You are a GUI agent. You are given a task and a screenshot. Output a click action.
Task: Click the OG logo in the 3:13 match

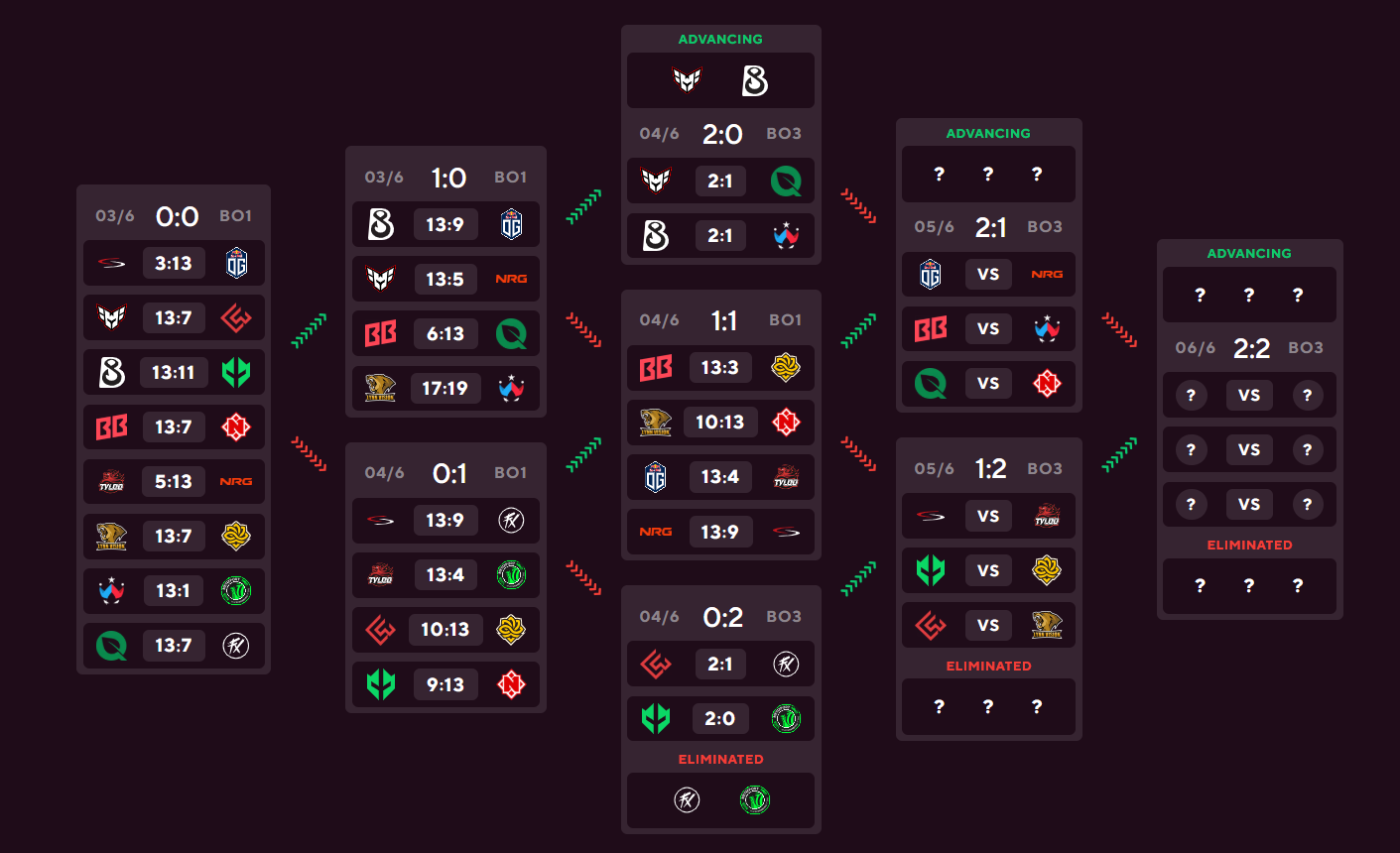[x=236, y=263]
